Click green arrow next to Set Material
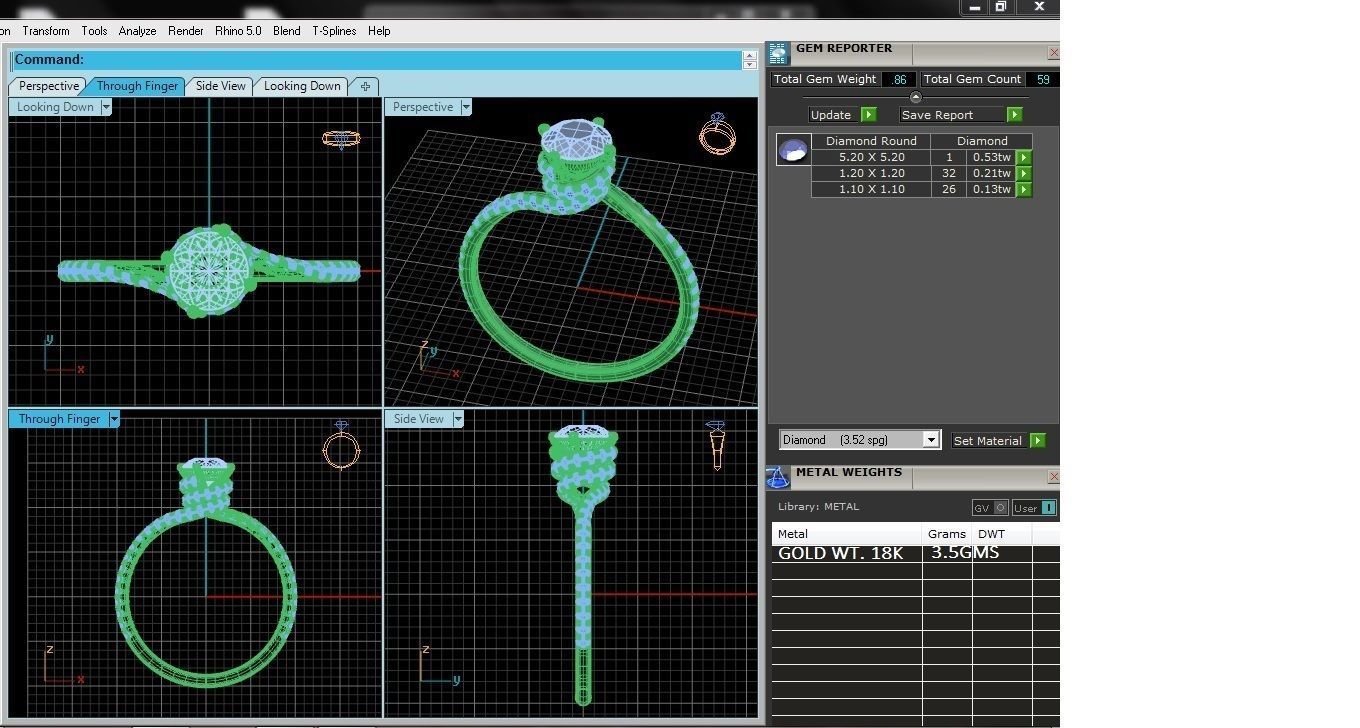Image resolution: width=1360 pixels, height=728 pixels. [1037, 440]
